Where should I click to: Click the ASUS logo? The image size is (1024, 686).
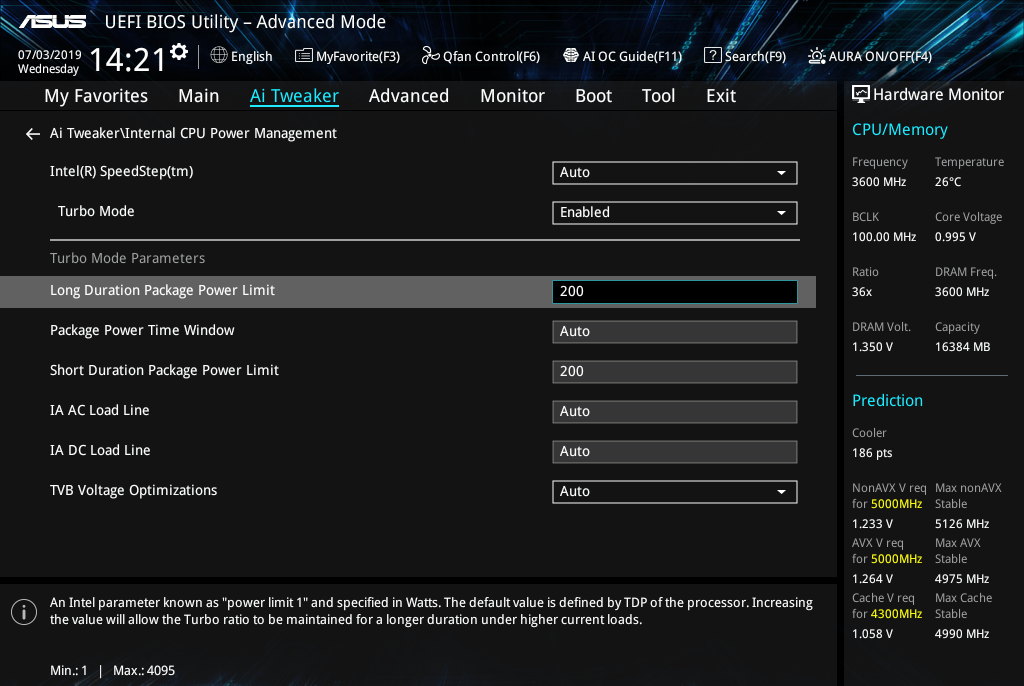[52, 22]
